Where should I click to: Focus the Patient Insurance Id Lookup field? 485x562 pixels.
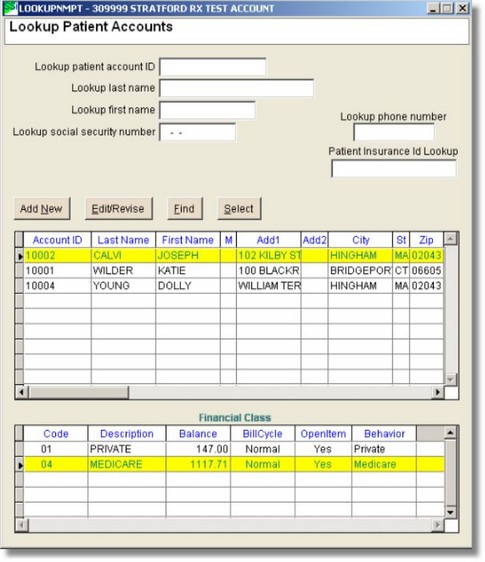tap(394, 168)
